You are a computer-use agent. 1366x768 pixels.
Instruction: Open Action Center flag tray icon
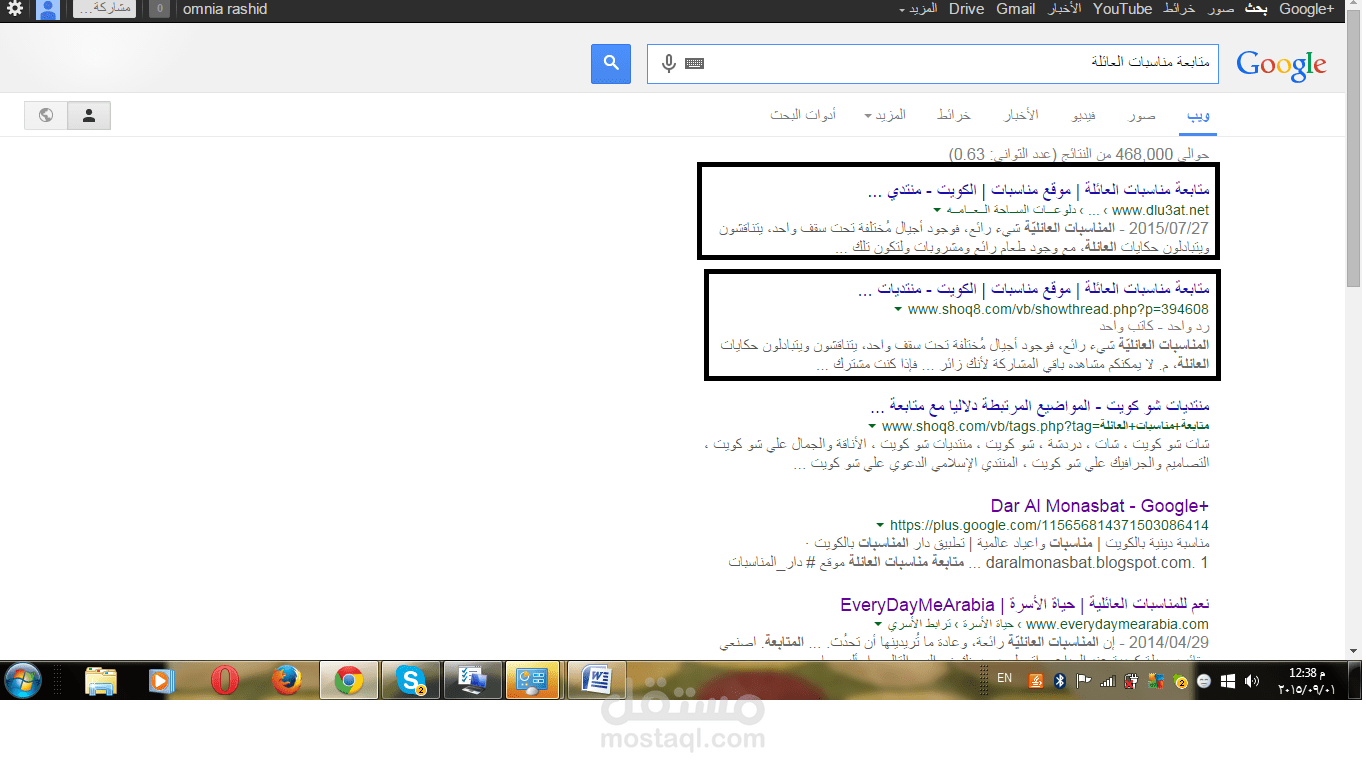point(1083,681)
